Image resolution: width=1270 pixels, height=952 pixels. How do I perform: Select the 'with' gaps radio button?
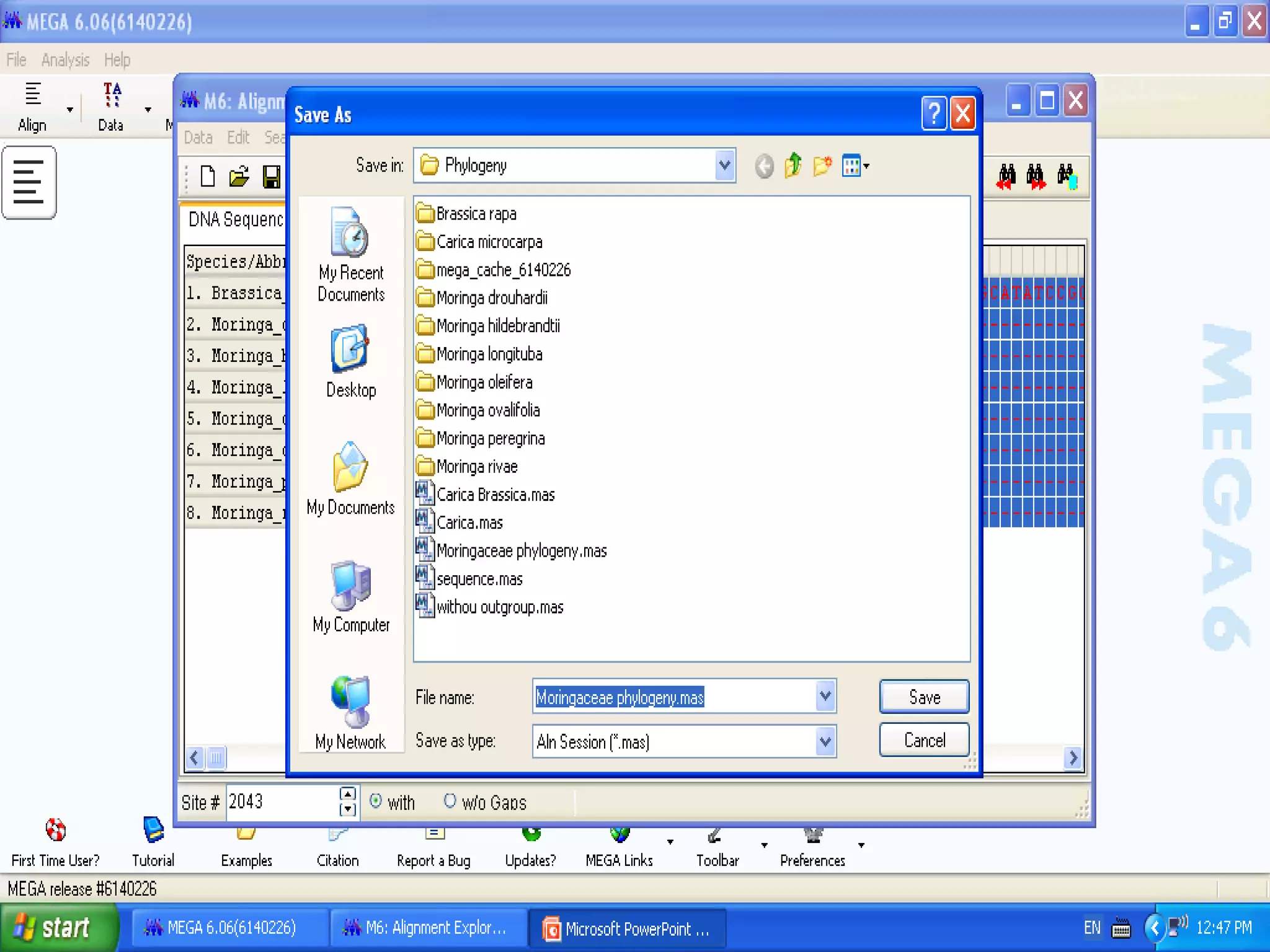[376, 801]
